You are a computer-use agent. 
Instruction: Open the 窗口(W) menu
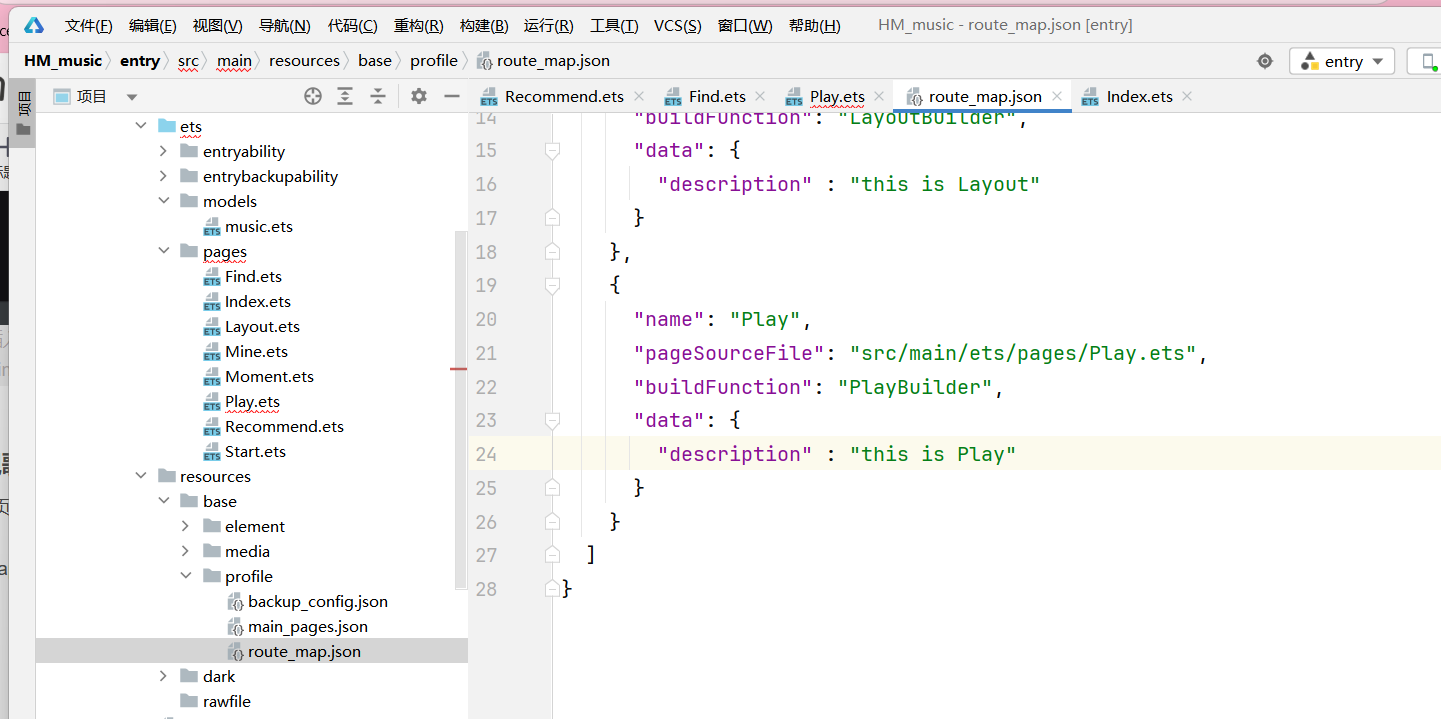pyautogui.click(x=745, y=25)
